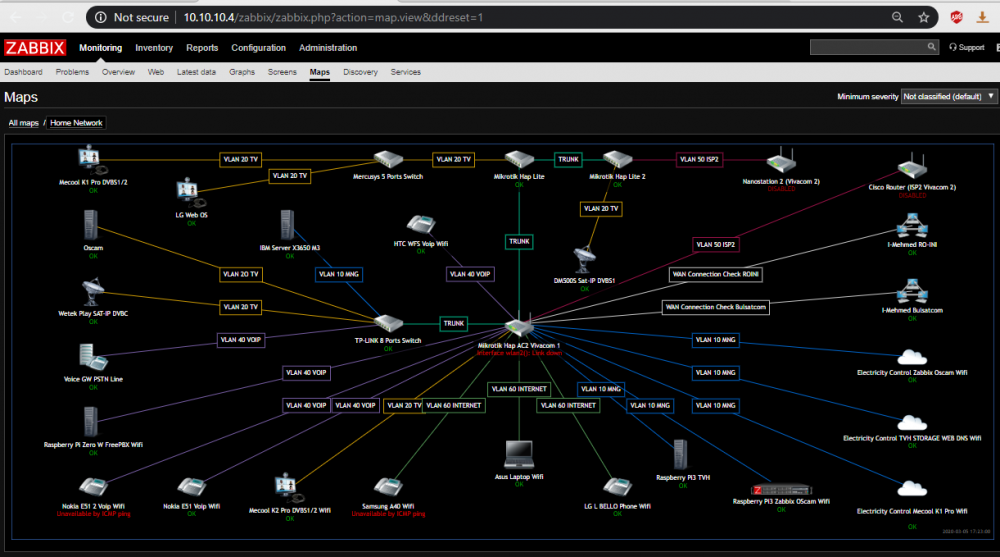
Task: Select the Mikrotik Hap Lite 2 icon
Action: coord(617,160)
